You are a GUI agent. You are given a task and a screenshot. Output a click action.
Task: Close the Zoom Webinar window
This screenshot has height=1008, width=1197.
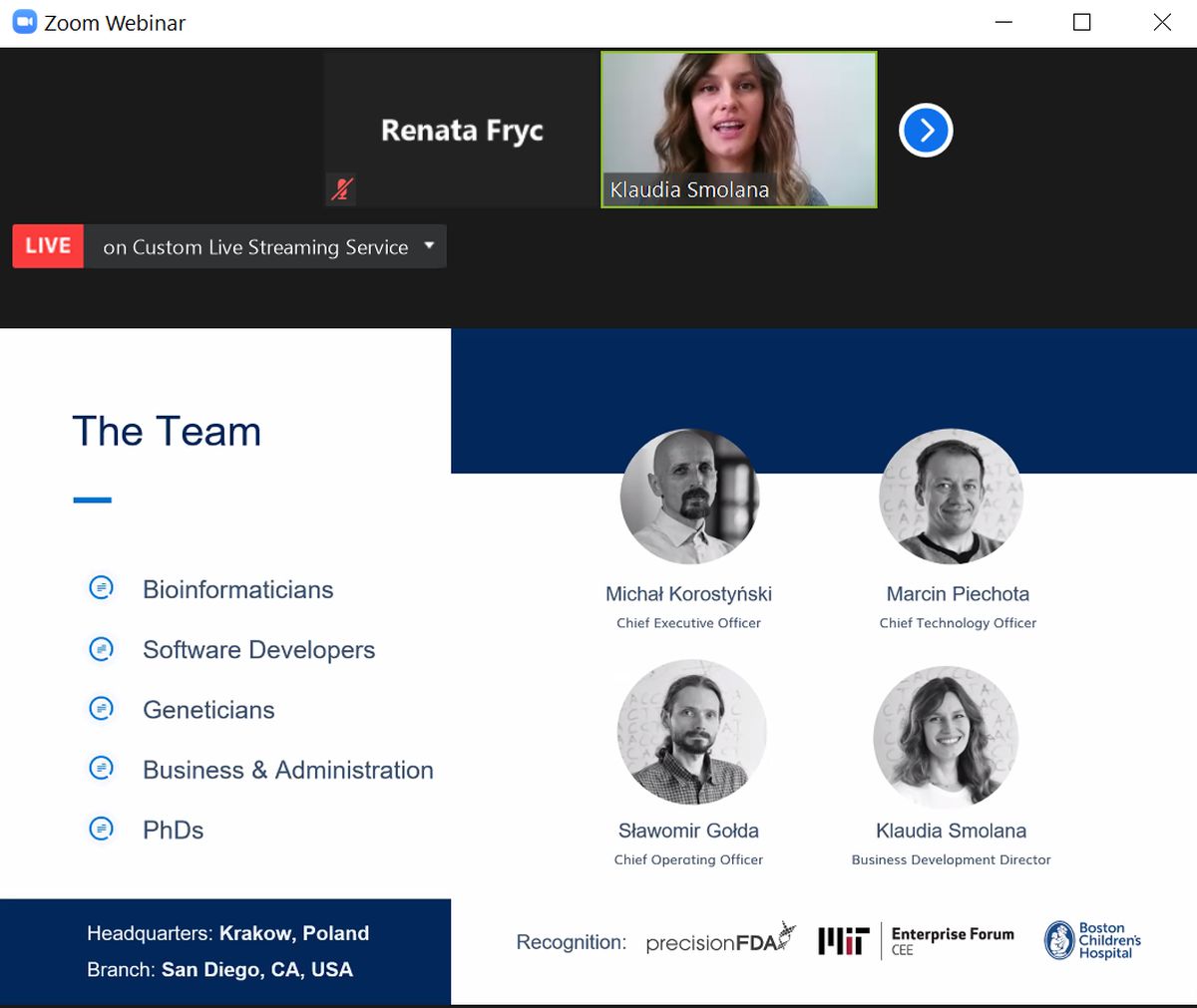(x=1162, y=22)
